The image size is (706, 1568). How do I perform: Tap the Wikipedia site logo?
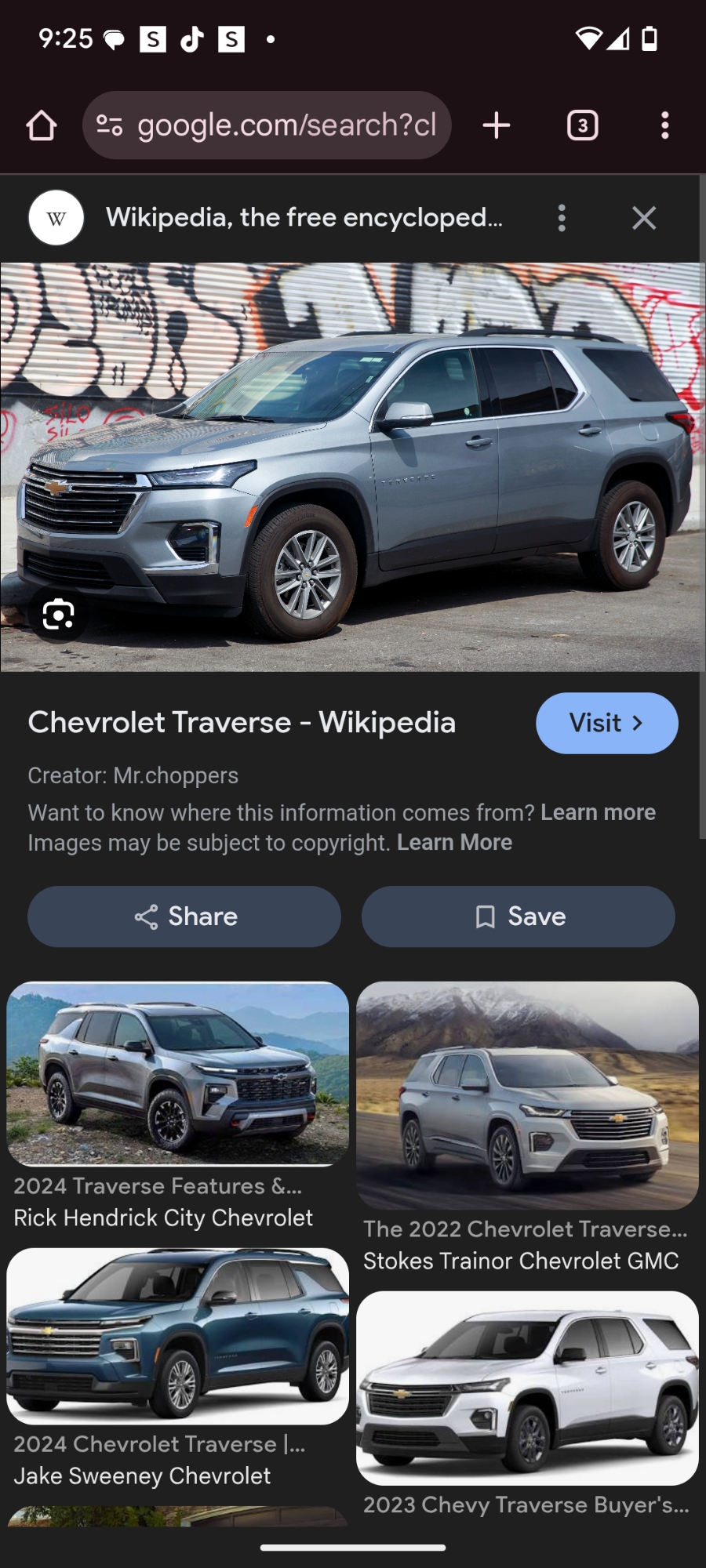56,218
